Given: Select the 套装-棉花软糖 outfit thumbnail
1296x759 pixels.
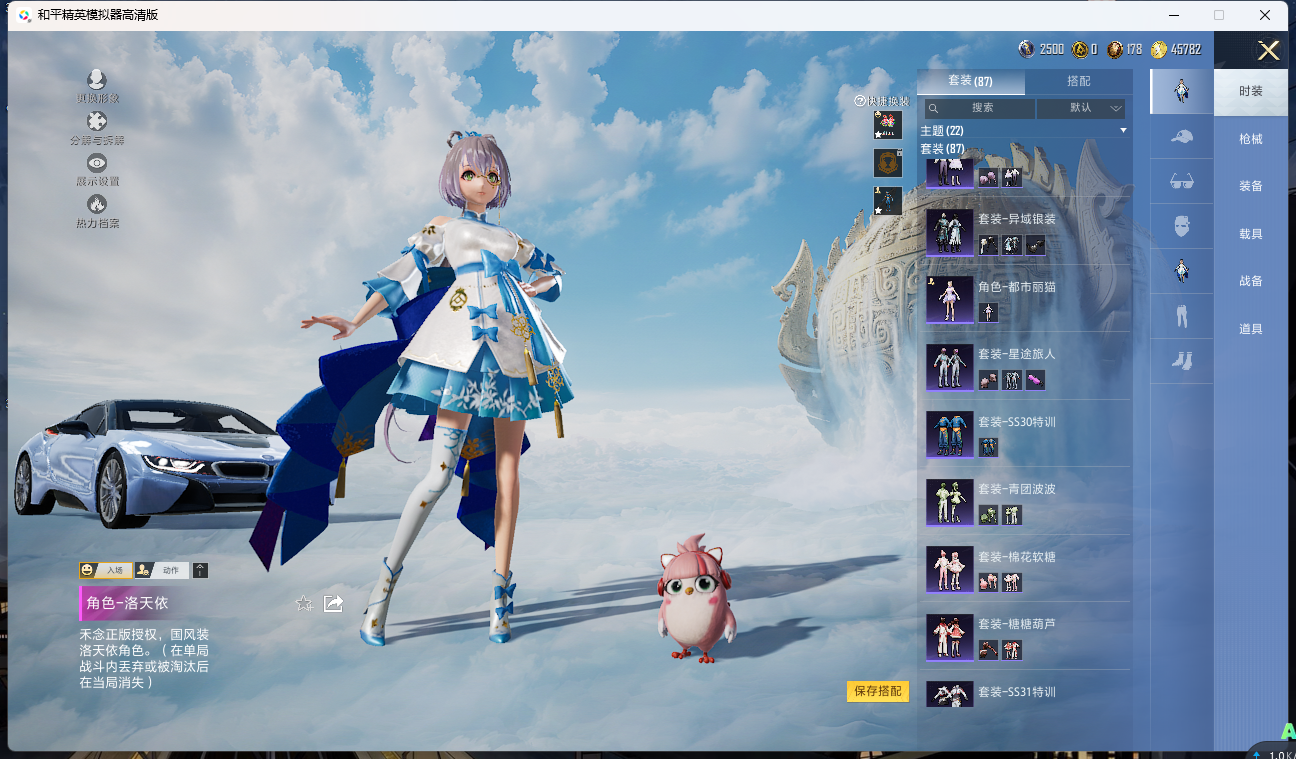Looking at the screenshot, I should tap(949, 569).
